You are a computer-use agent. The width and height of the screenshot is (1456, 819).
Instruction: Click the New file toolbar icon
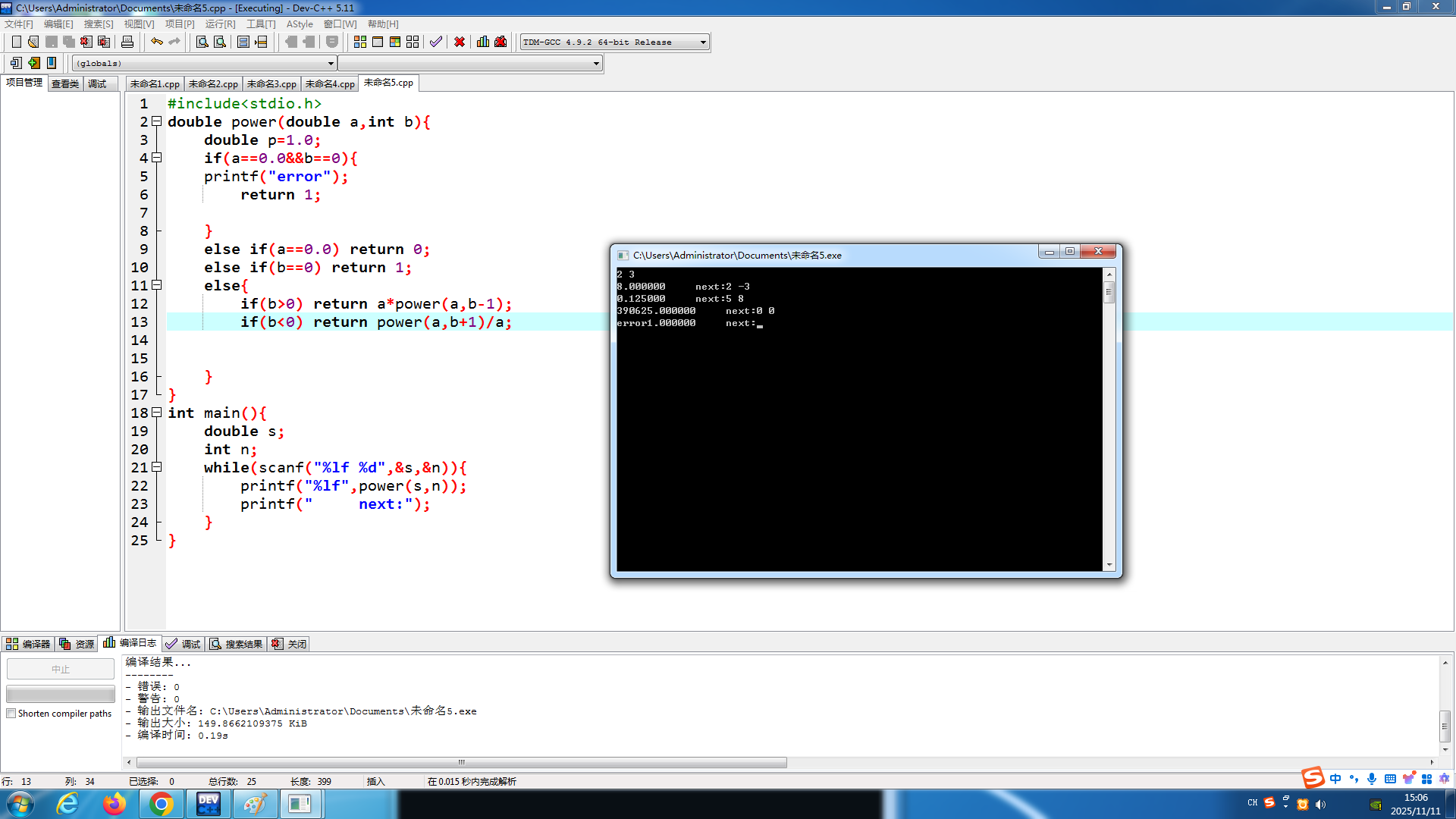[x=16, y=42]
